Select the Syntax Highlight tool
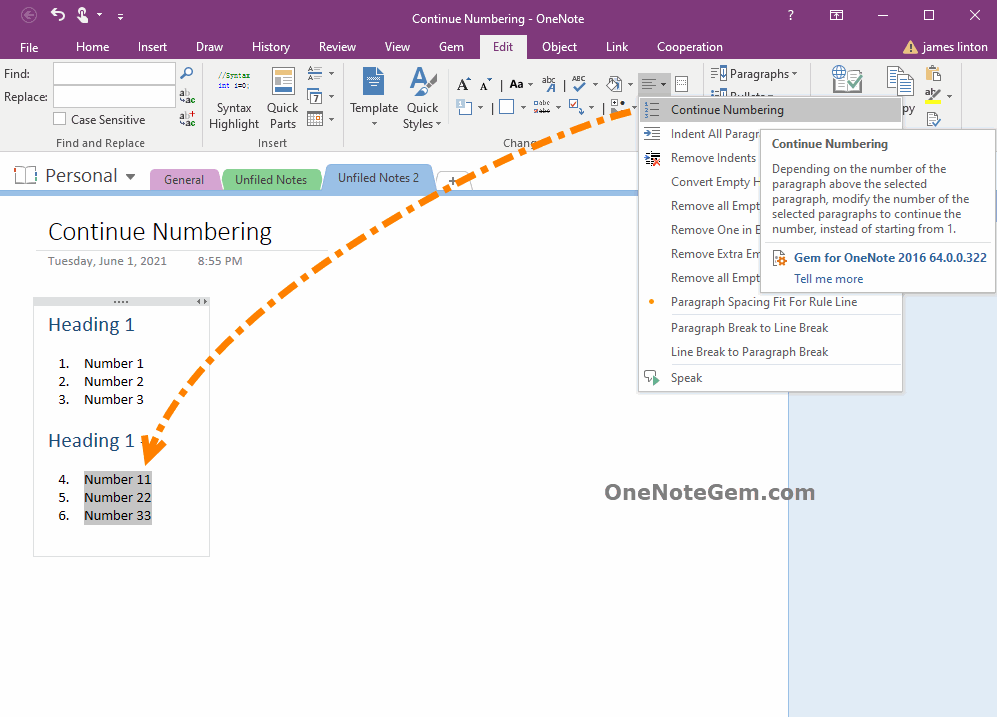The height and width of the screenshot is (717, 997). pos(233,97)
